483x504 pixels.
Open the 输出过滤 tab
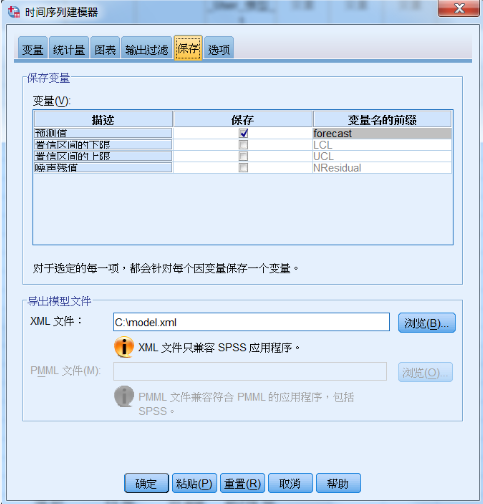tap(147, 49)
